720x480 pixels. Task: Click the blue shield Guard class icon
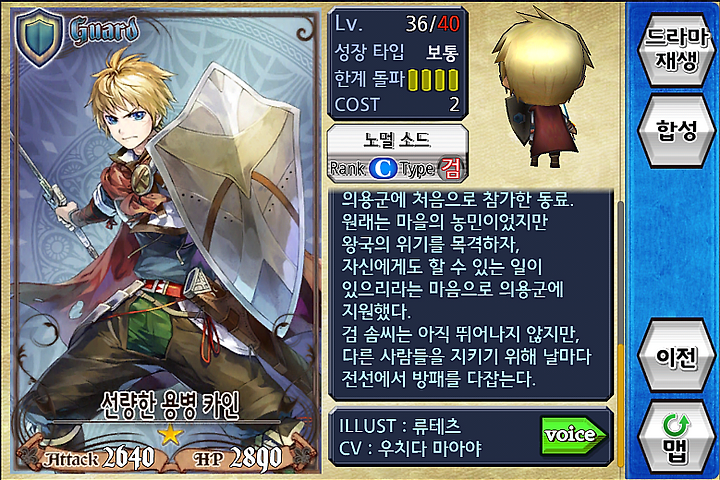click(39, 36)
